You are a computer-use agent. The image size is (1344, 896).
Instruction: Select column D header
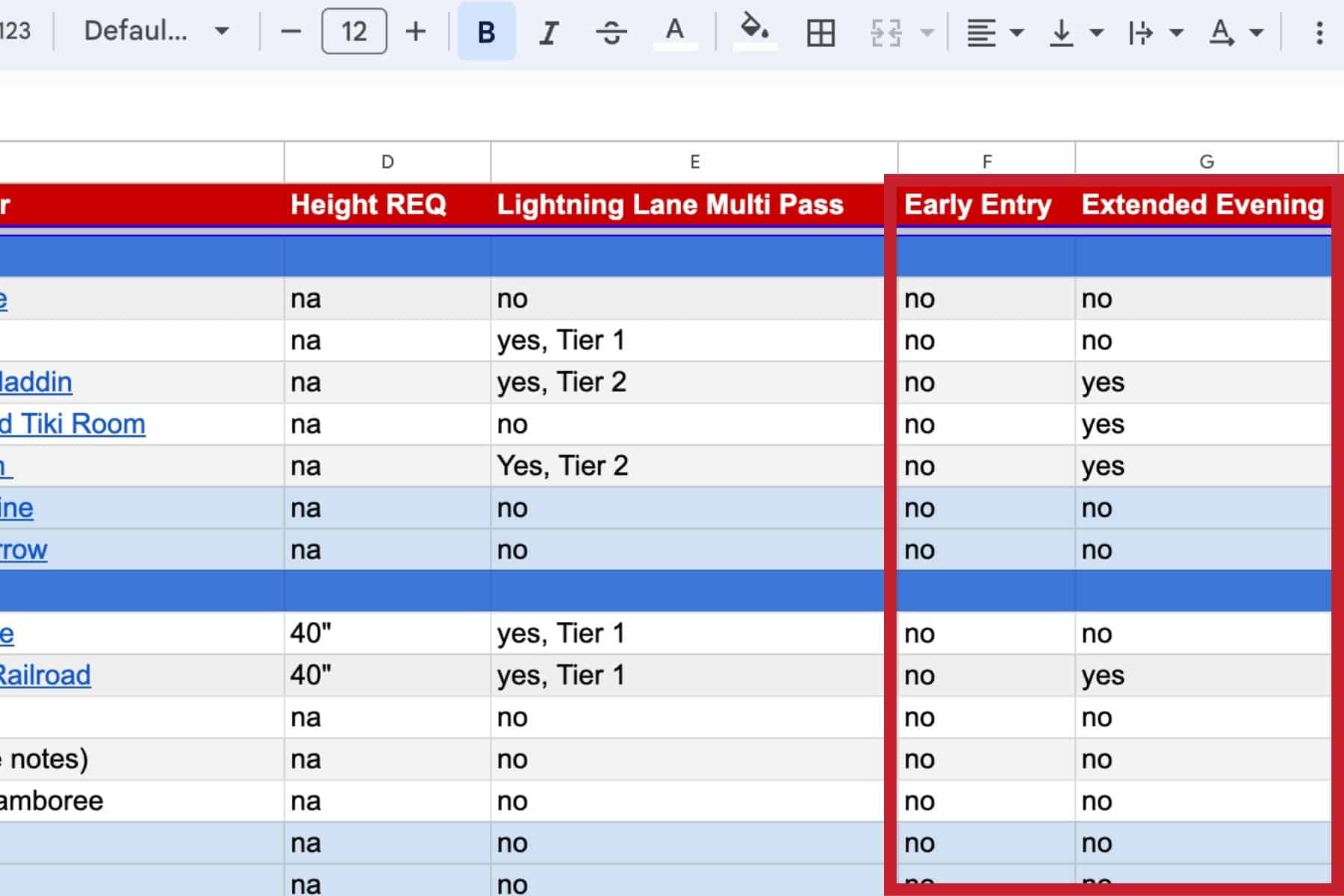(x=388, y=162)
